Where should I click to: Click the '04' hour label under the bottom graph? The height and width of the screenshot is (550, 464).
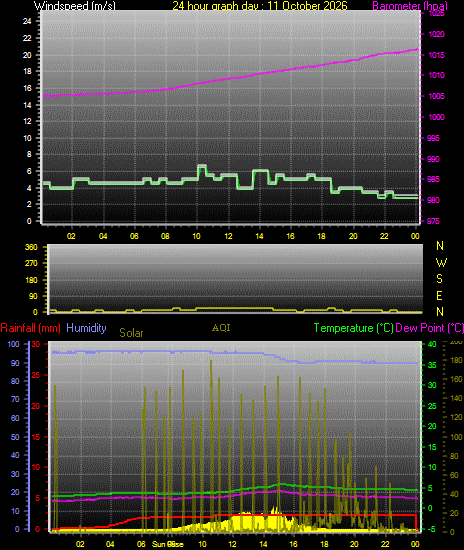[x=110, y=544]
